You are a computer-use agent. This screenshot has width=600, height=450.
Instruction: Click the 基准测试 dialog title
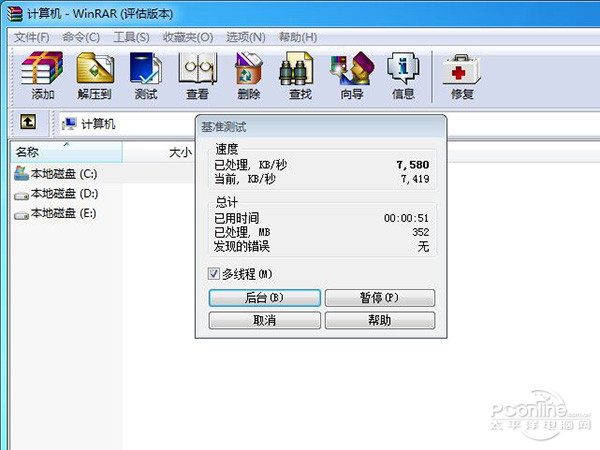click(224, 127)
